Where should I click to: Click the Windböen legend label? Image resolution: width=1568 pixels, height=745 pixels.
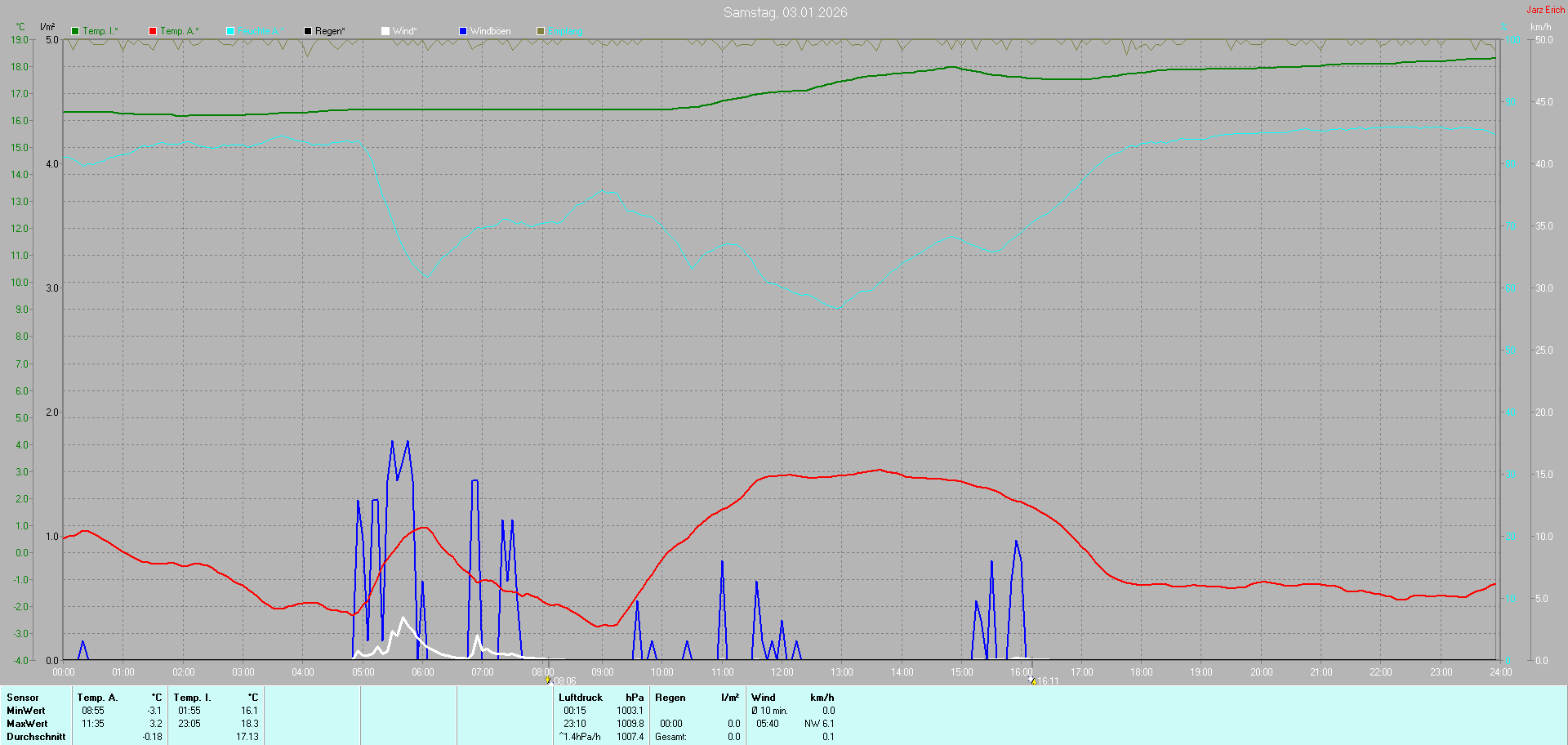491,31
